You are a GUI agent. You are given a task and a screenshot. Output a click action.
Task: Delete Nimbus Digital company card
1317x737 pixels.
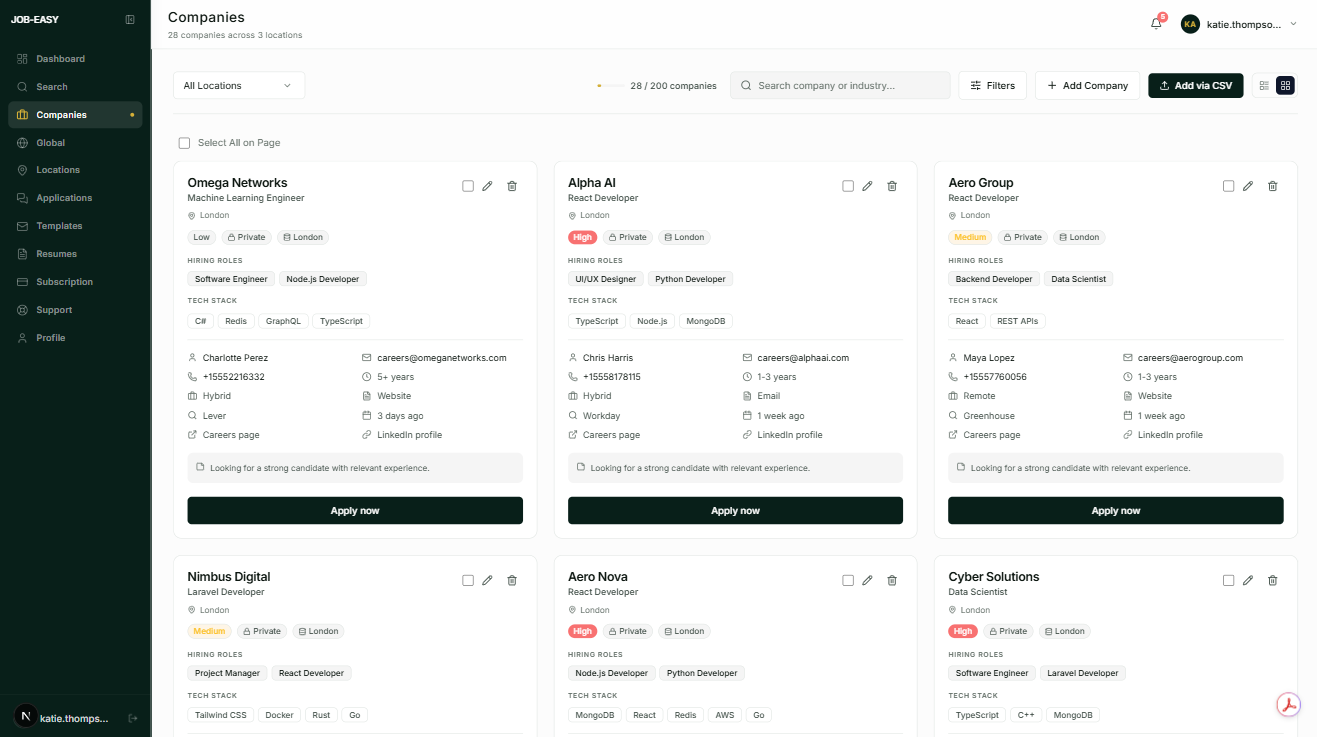(512, 580)
